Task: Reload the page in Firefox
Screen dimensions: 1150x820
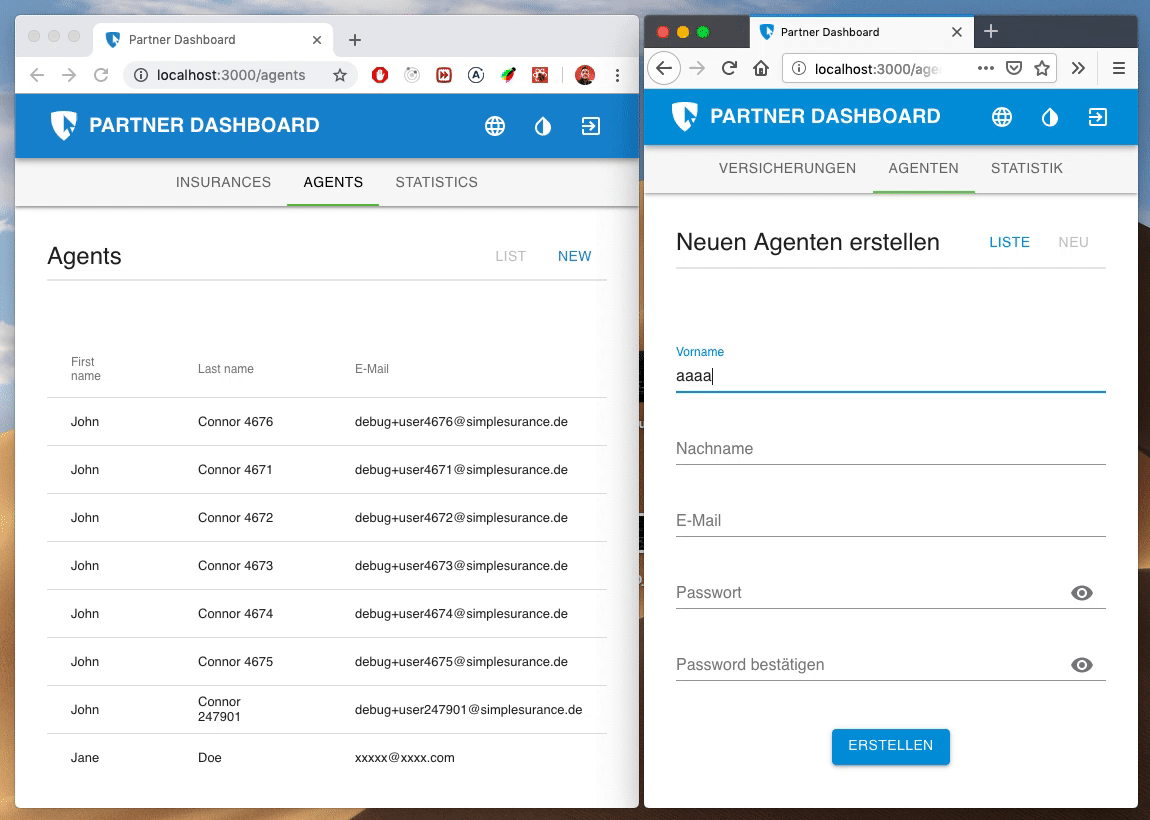Action: pyautogui.click(x=729, y=68)
